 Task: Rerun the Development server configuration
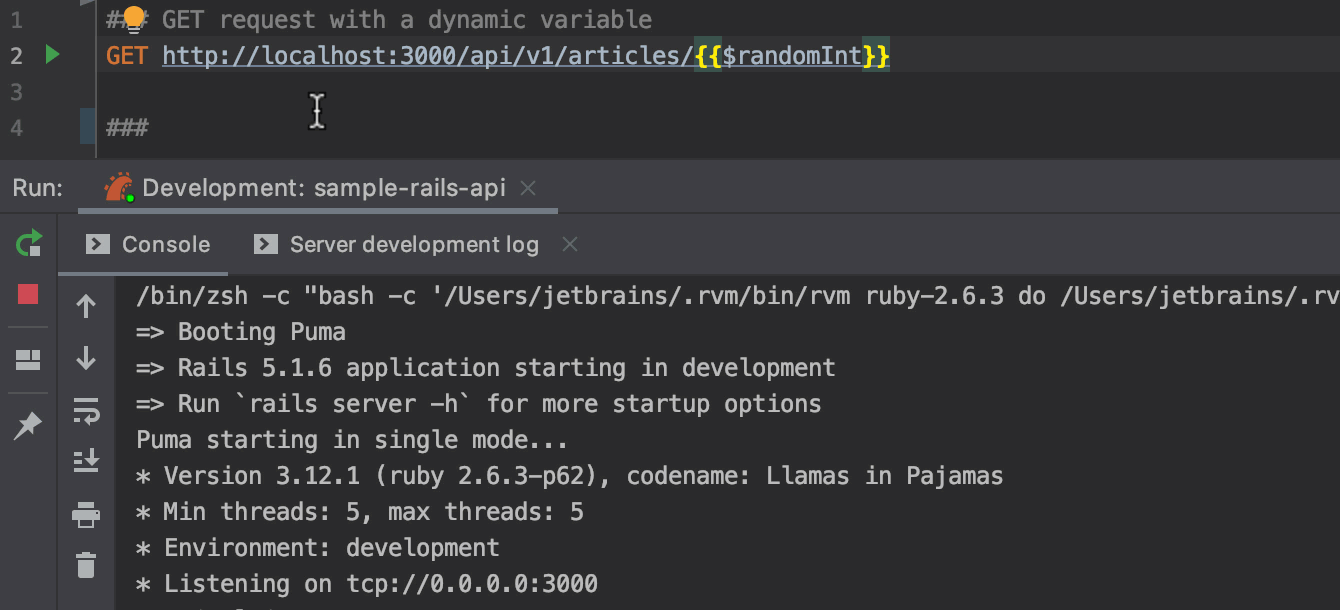pos(28,242)
